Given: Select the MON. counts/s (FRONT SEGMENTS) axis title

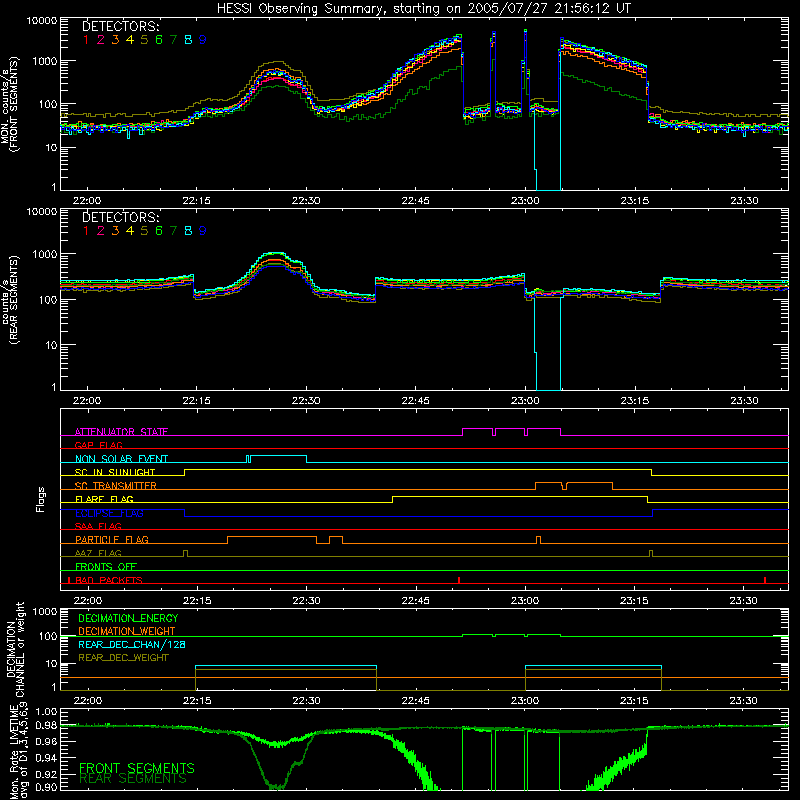Looking at the screenshot, I should 10,104.
